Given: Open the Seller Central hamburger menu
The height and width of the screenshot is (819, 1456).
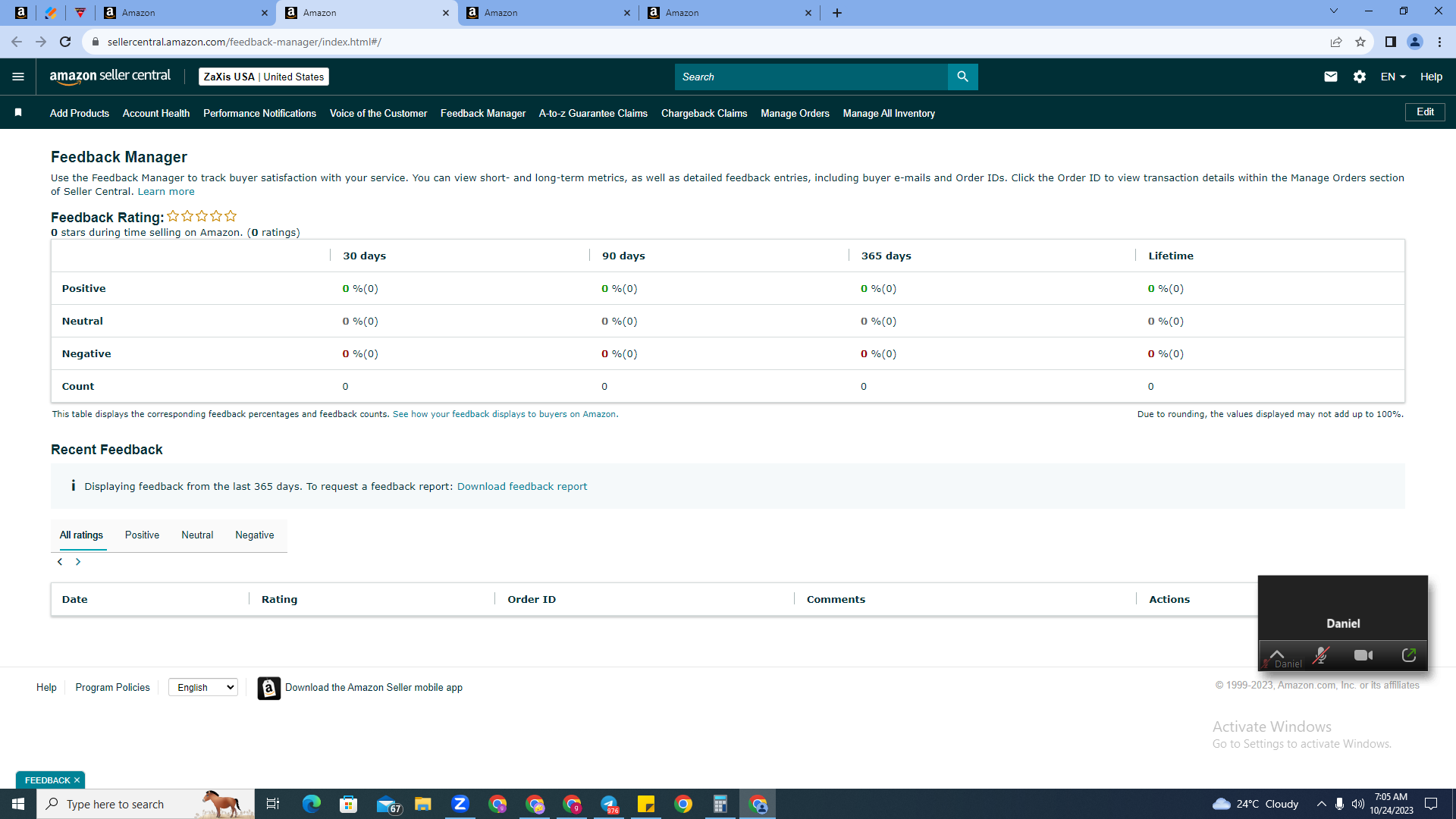Looking at the screenshot, I should click(x=18, y=77).
